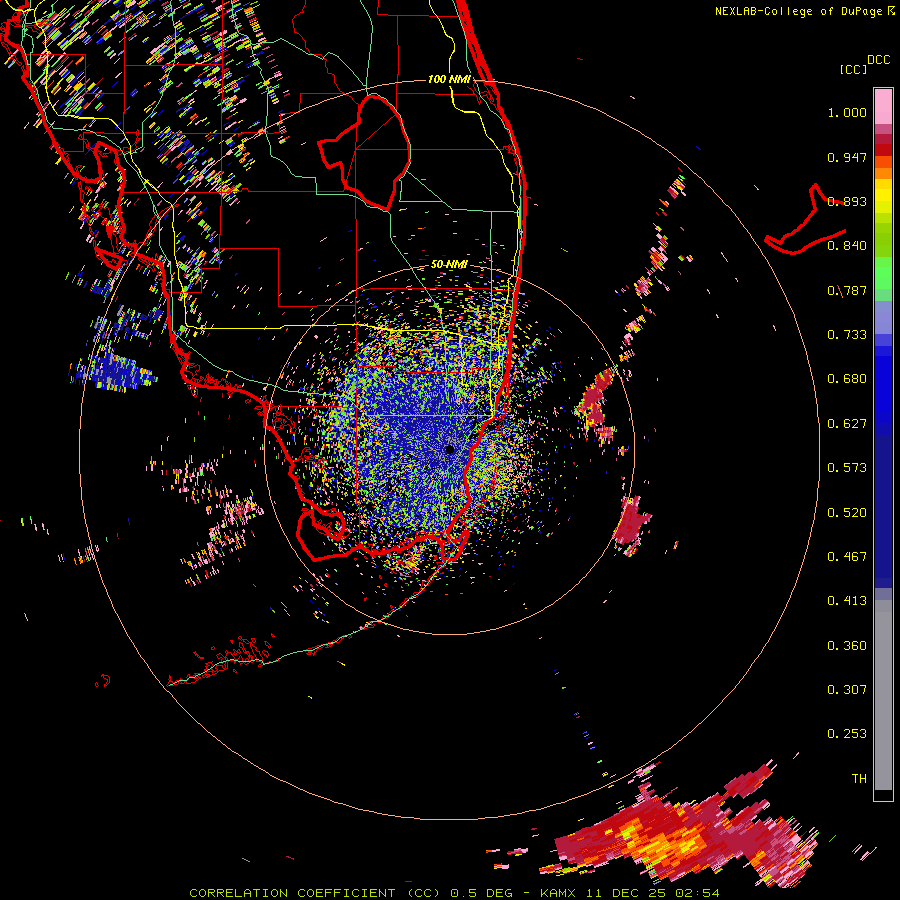Click the 0.627 color scale value
900x900 pixels.
(847, 424)
